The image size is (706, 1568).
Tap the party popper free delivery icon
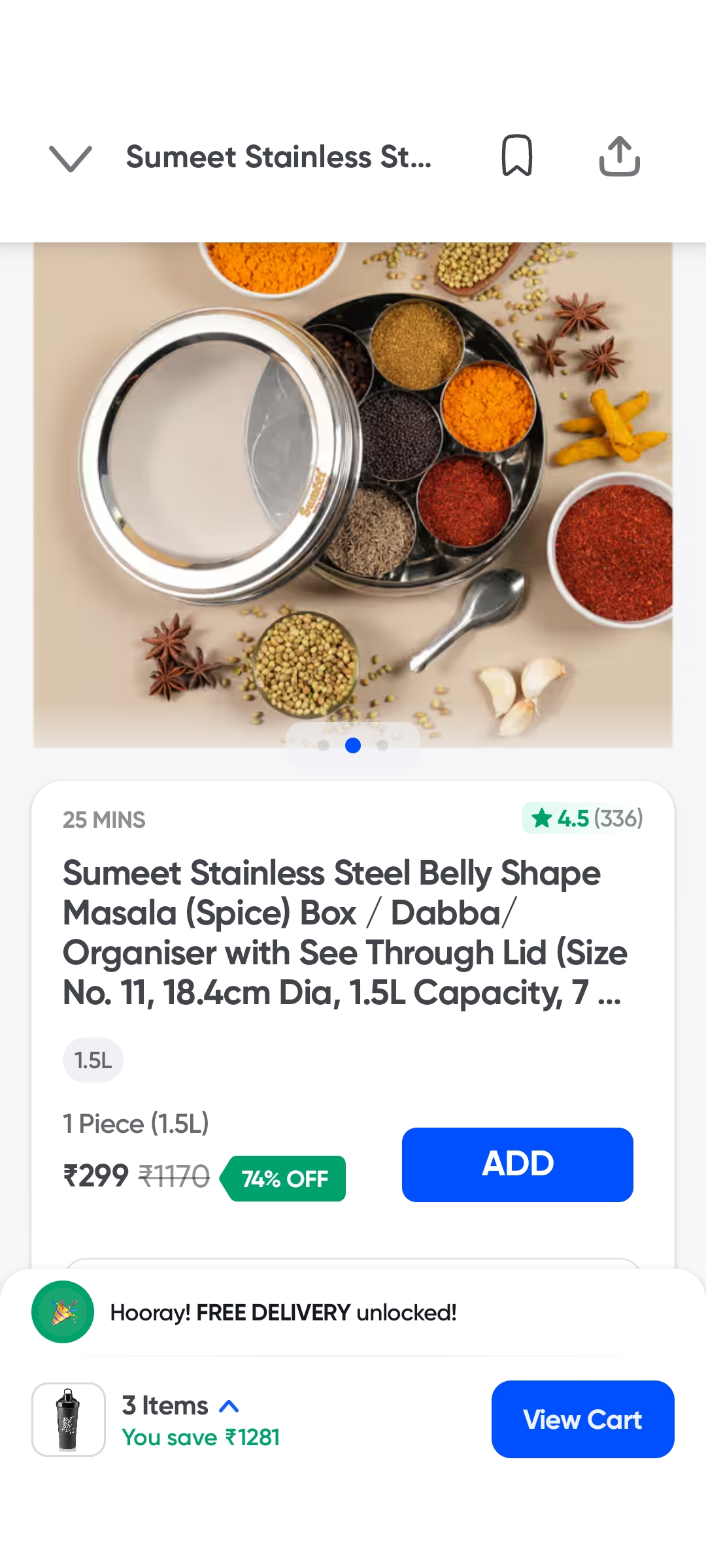click(63, 1312)
